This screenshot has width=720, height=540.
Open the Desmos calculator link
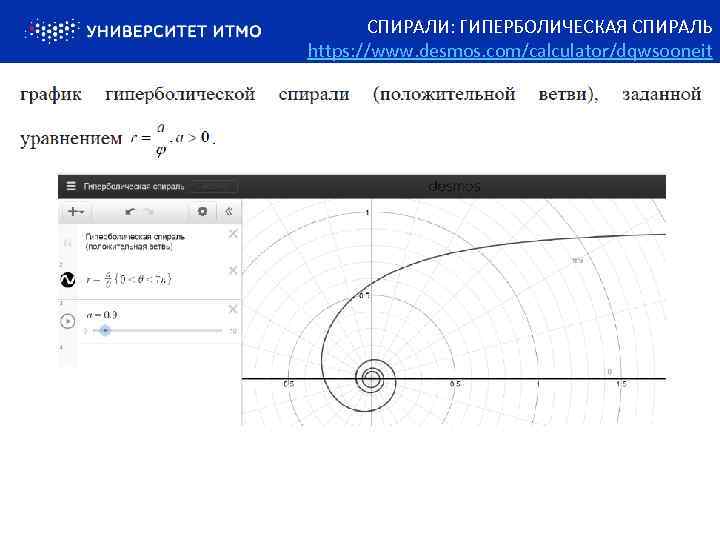pyautogui.click(x=510, y=51)
